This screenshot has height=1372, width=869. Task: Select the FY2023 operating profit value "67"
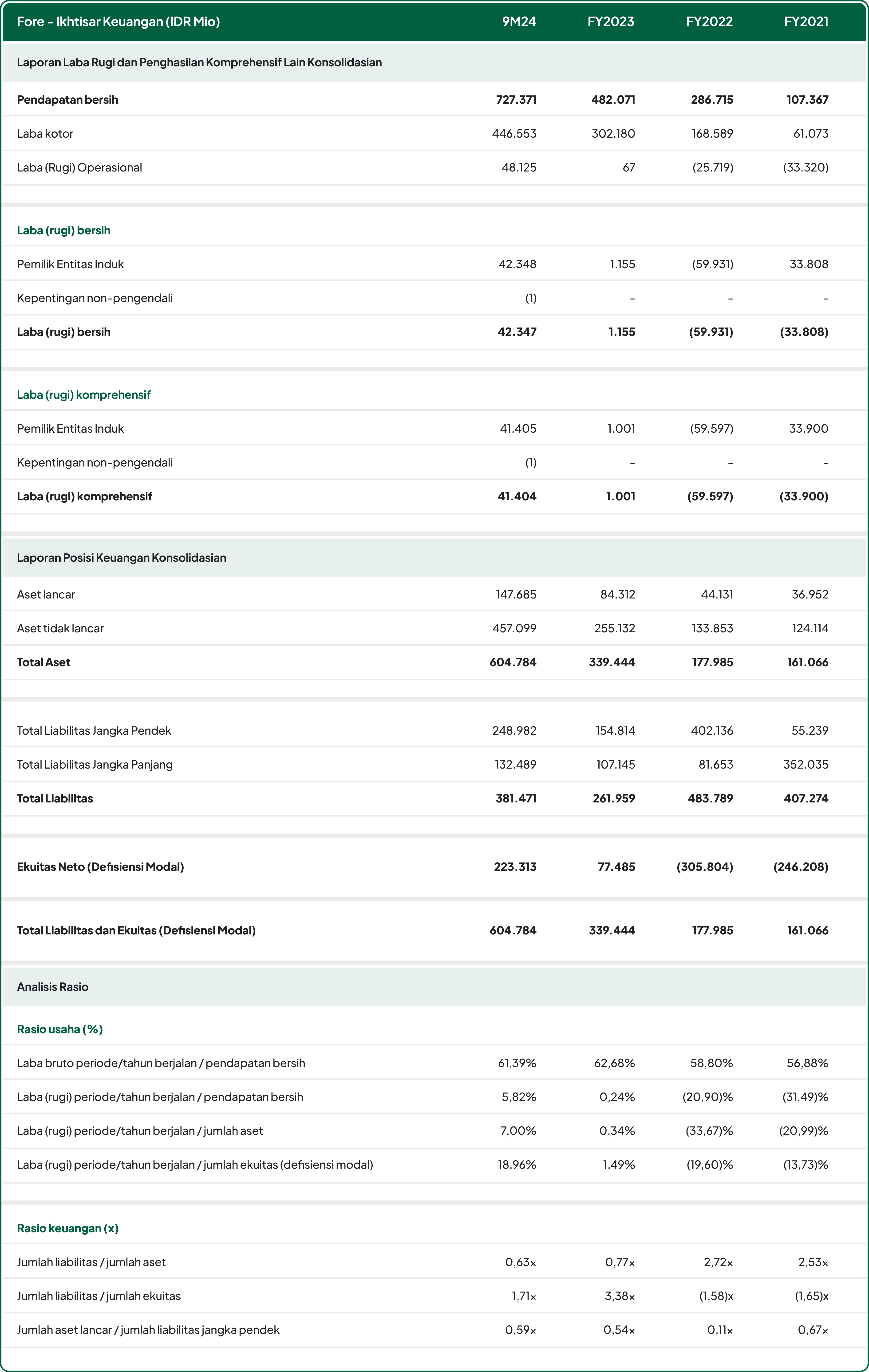pyautogui.click(x=629, y=168)
